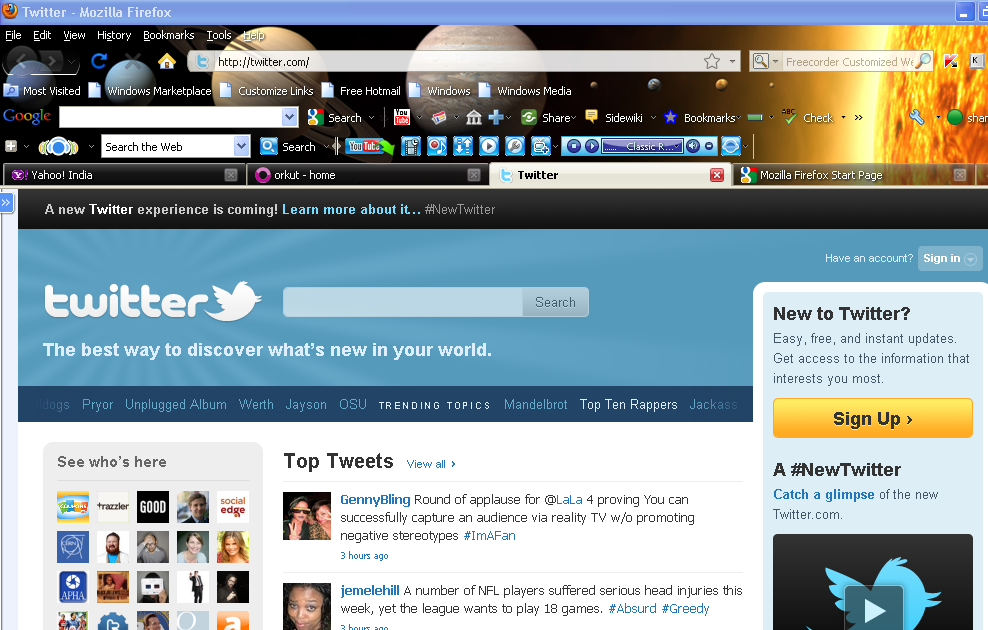Expand Google Toolbar overflow chevron
The image size is (988, 630).
pyautogui.click(x=858, y=117)
